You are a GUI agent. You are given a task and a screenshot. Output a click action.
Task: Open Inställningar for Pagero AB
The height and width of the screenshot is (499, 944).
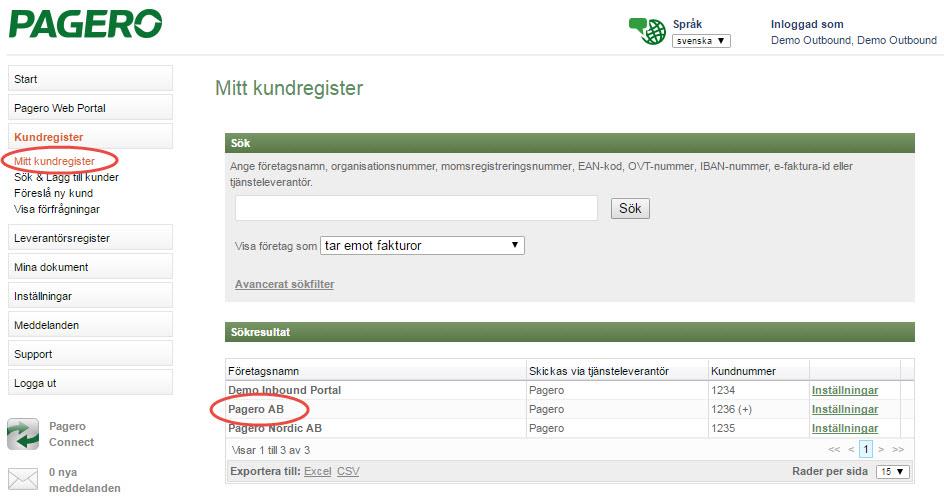[845, 409]
